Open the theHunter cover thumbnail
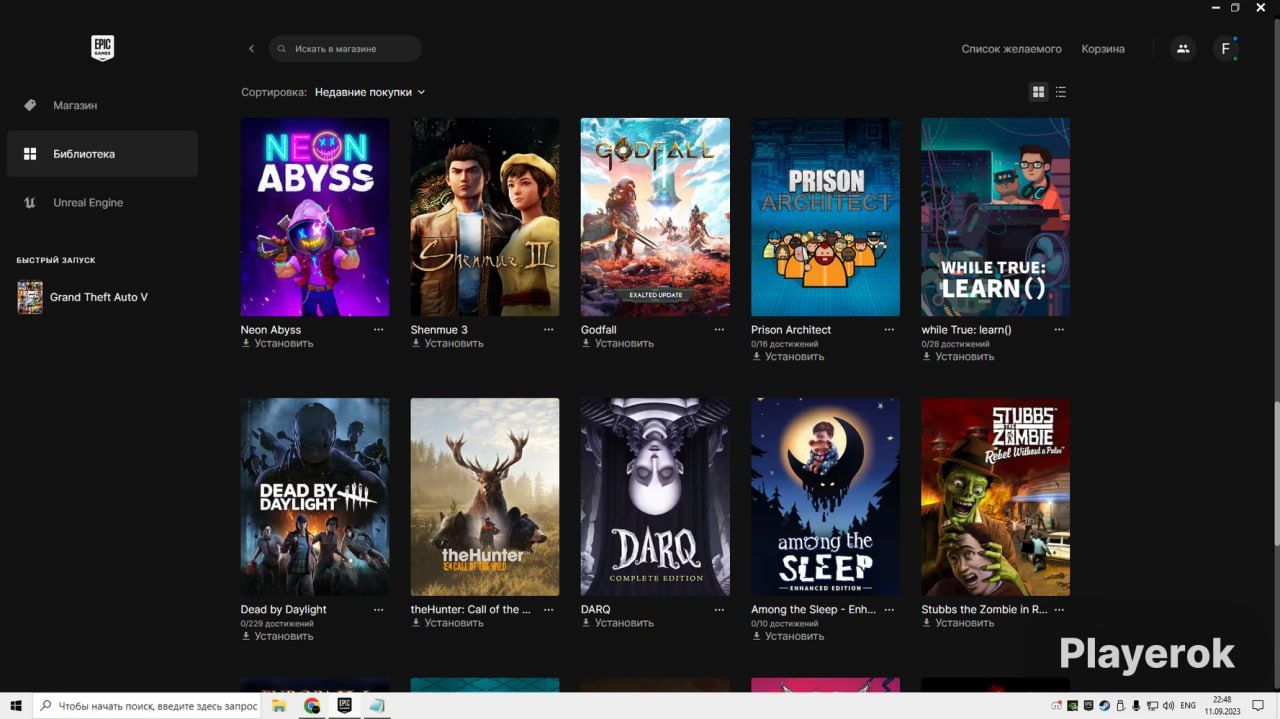The width and height of the screenshot is (1280, 719). point(485,497)
